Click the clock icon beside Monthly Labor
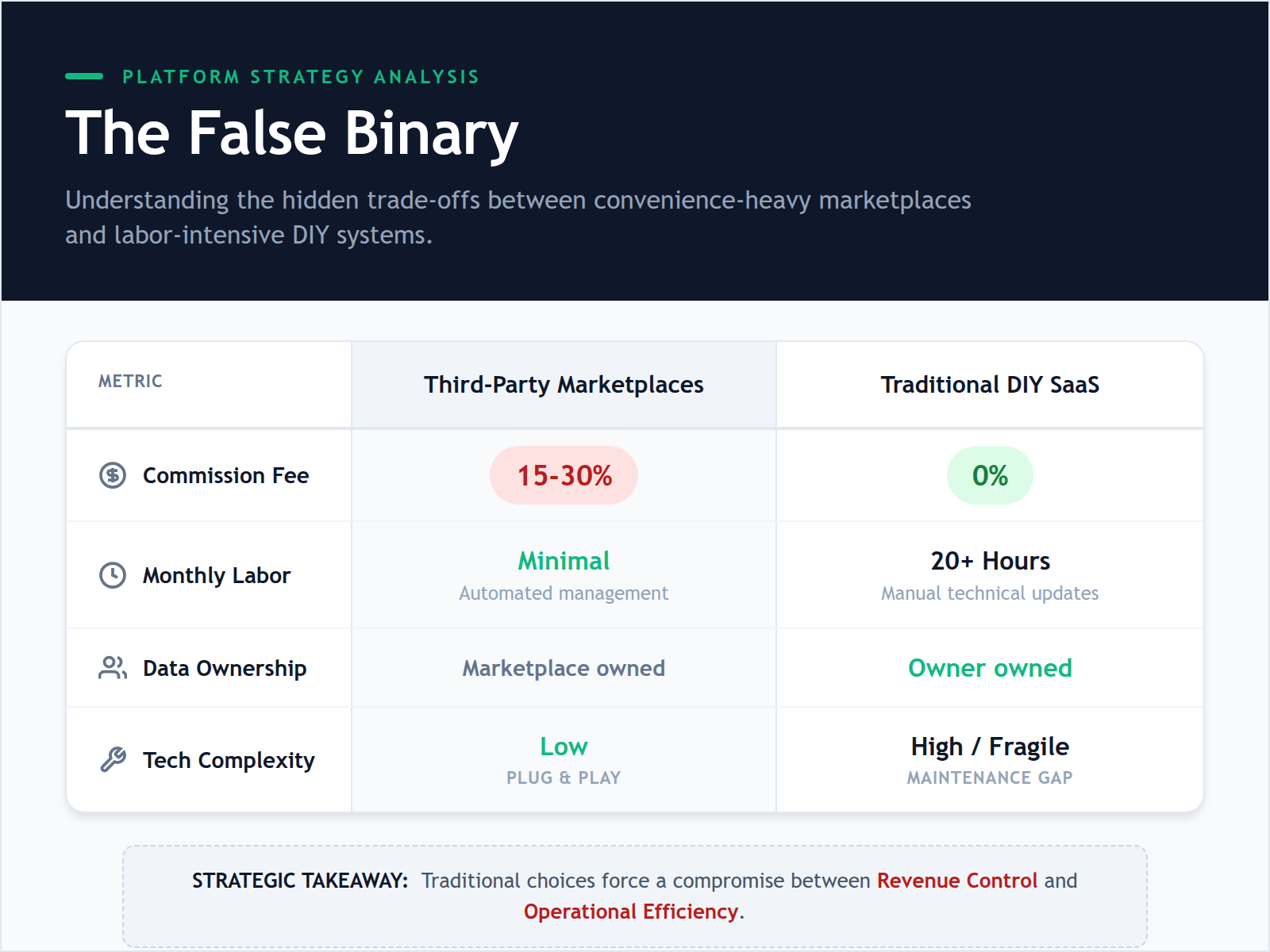 coord(113,575)
